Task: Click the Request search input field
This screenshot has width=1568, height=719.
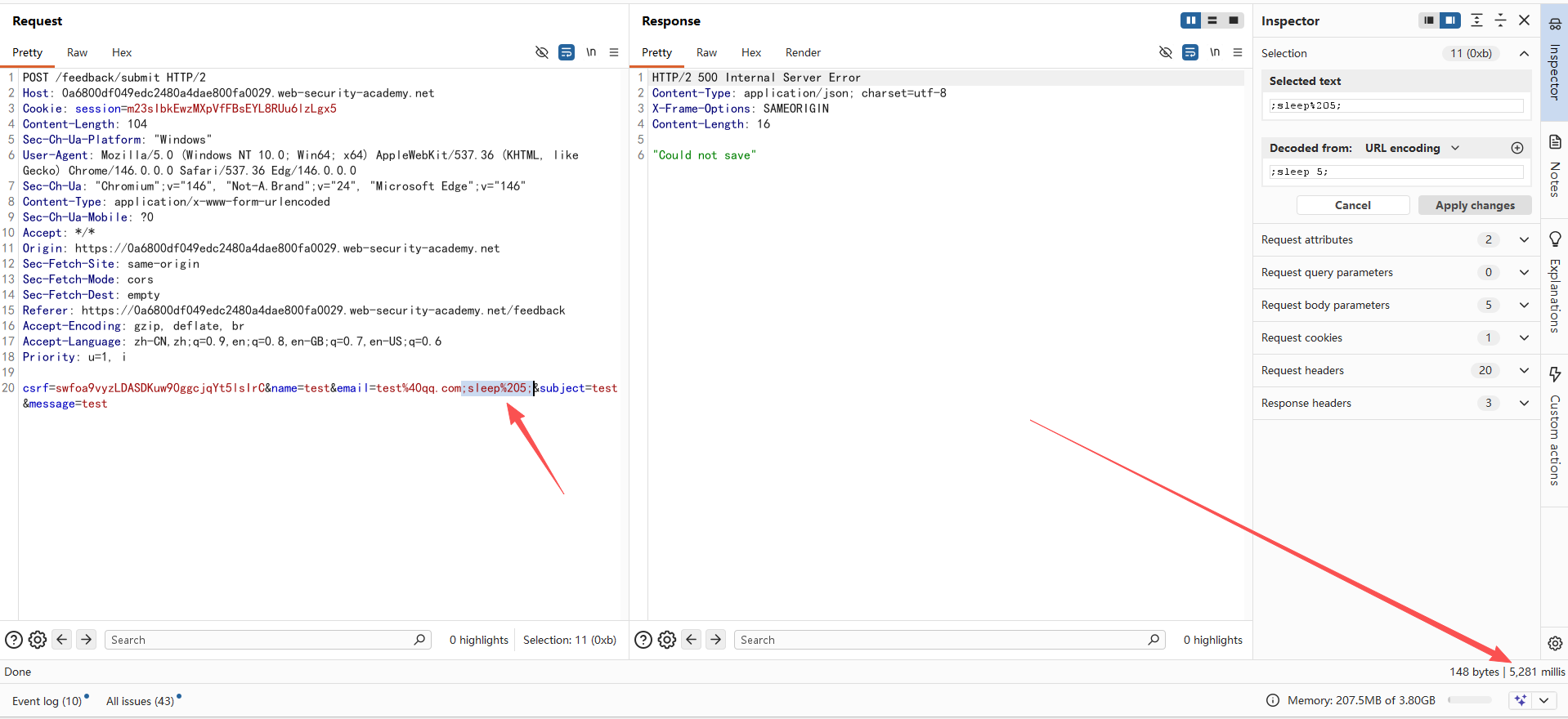Action: pos(262,640)
